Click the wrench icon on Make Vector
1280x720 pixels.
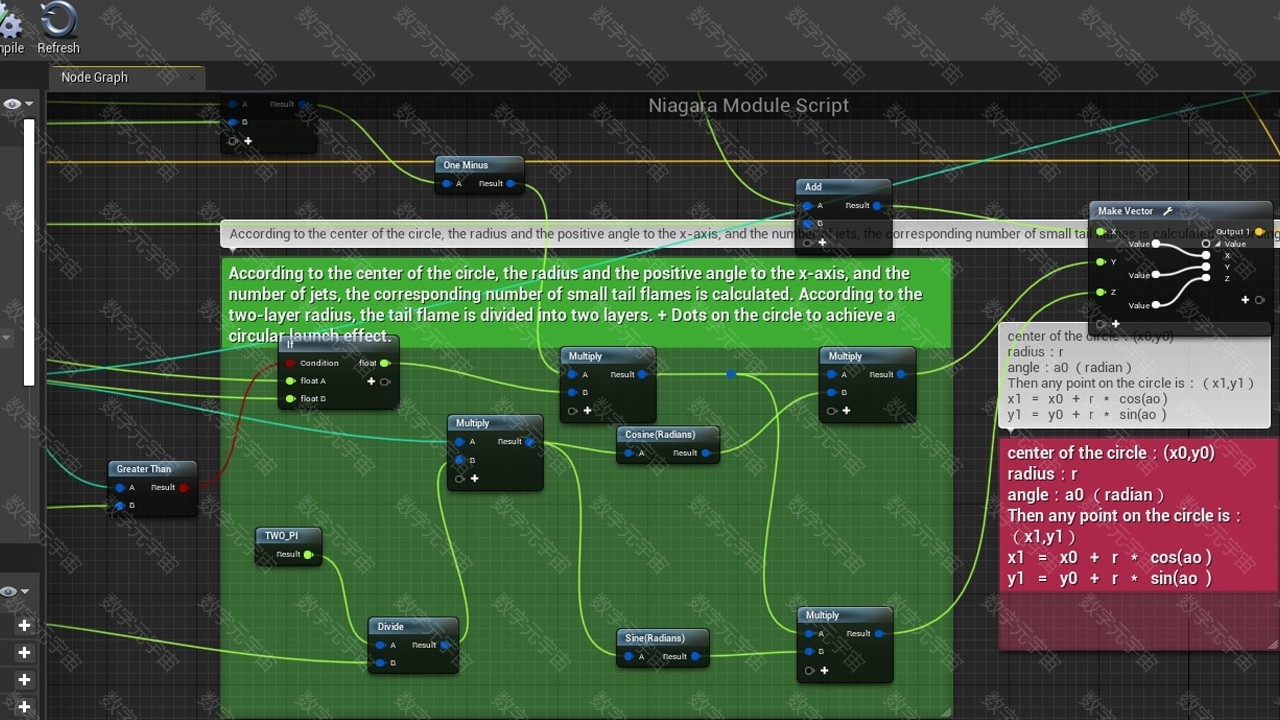[x=1167, y=211]
